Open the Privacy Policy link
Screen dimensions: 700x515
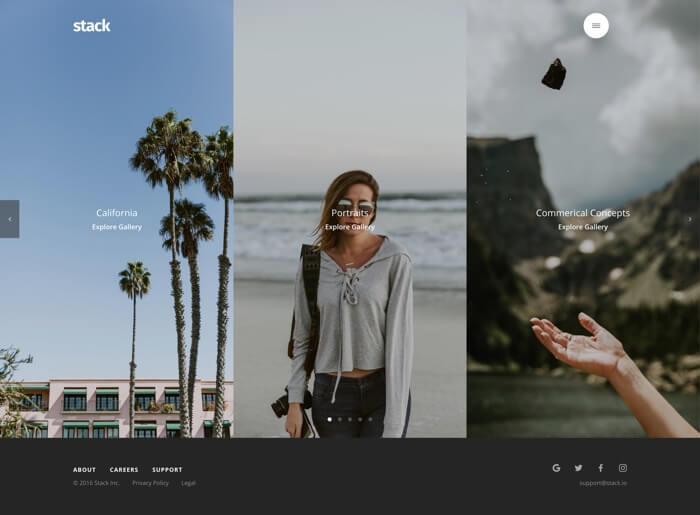pyautogui.click(x=150, y=483)
